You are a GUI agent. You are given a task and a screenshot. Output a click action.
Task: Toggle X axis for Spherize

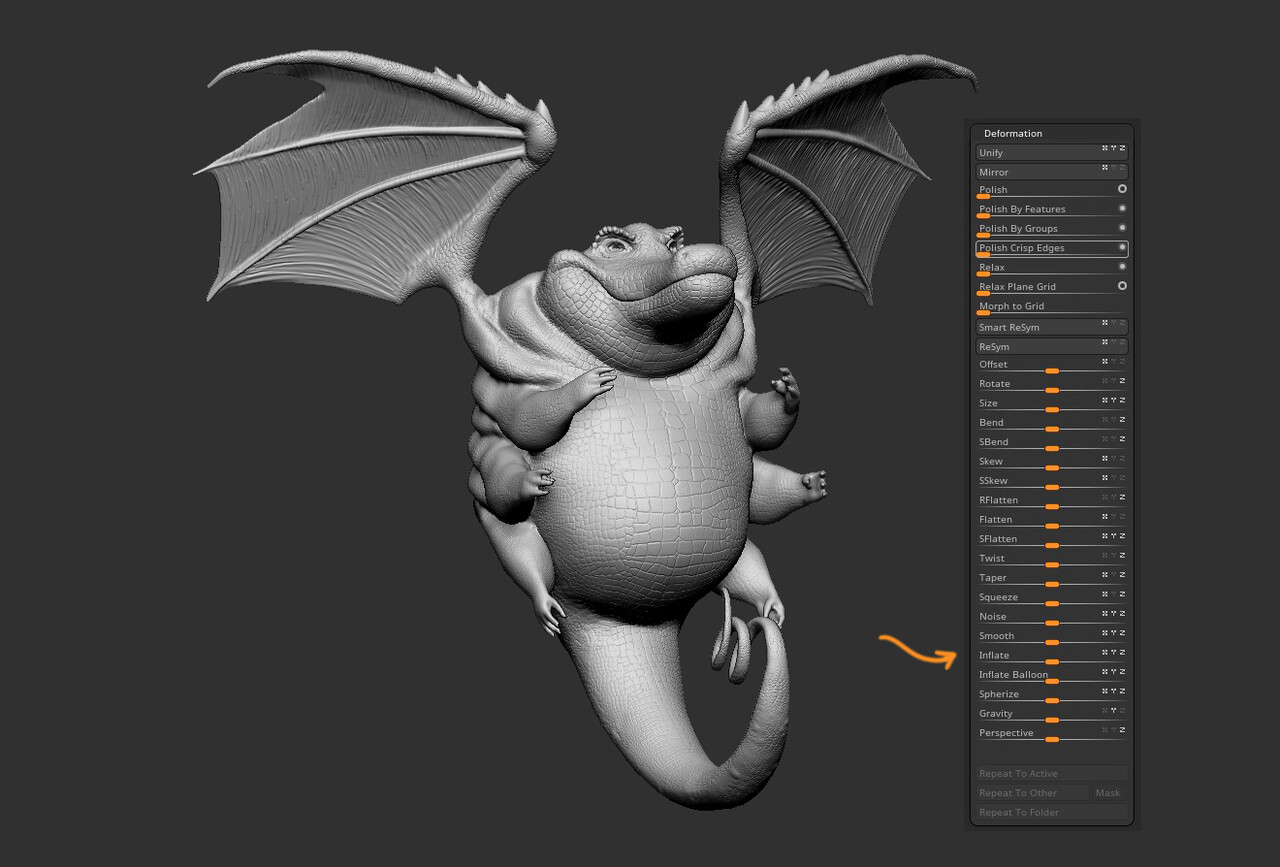tap(1105, 691)
